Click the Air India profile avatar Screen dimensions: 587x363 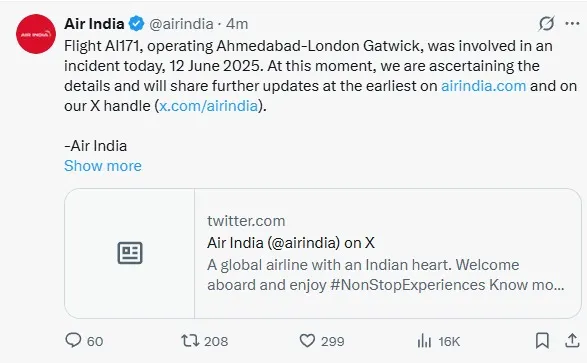pyautogui.click(x=36, y=34)
